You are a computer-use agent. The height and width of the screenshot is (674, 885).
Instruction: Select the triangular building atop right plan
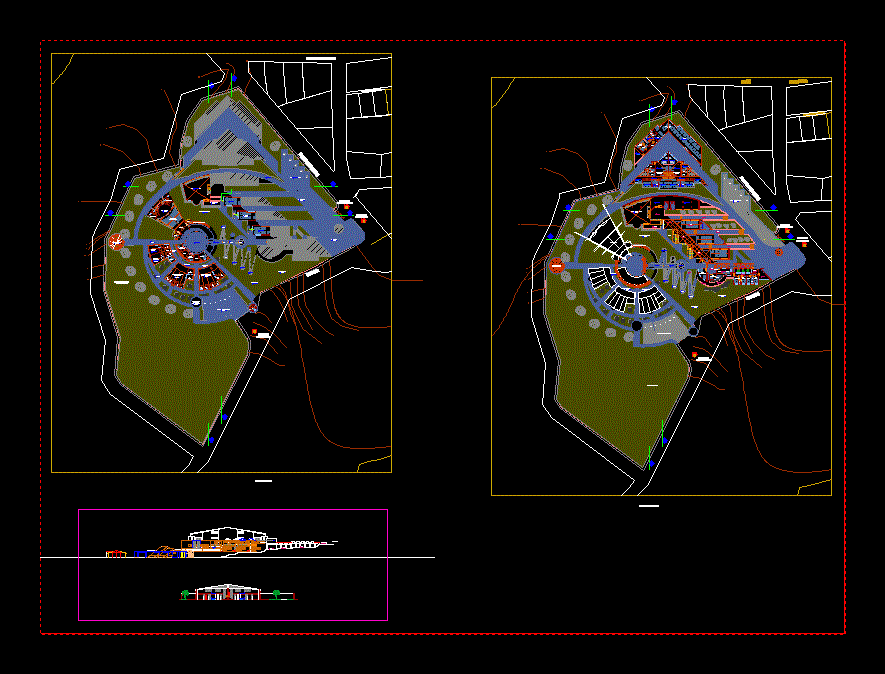coord(666,160)
